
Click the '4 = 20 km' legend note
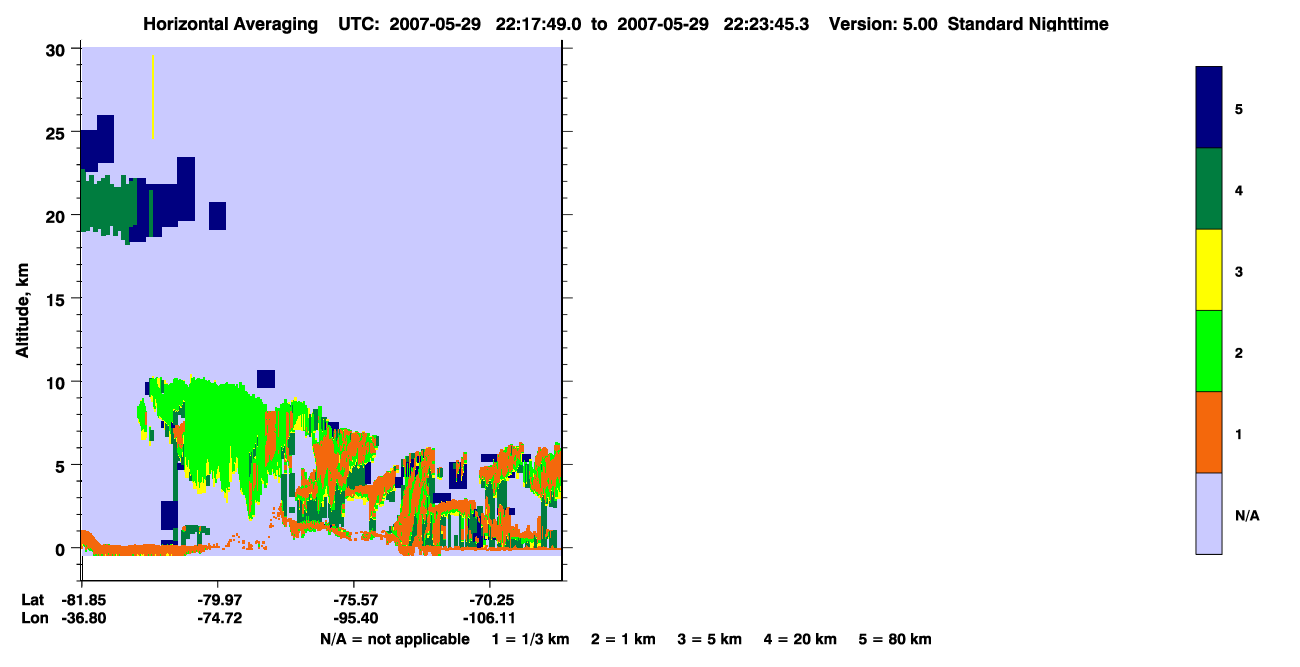(x=801, y=639)
